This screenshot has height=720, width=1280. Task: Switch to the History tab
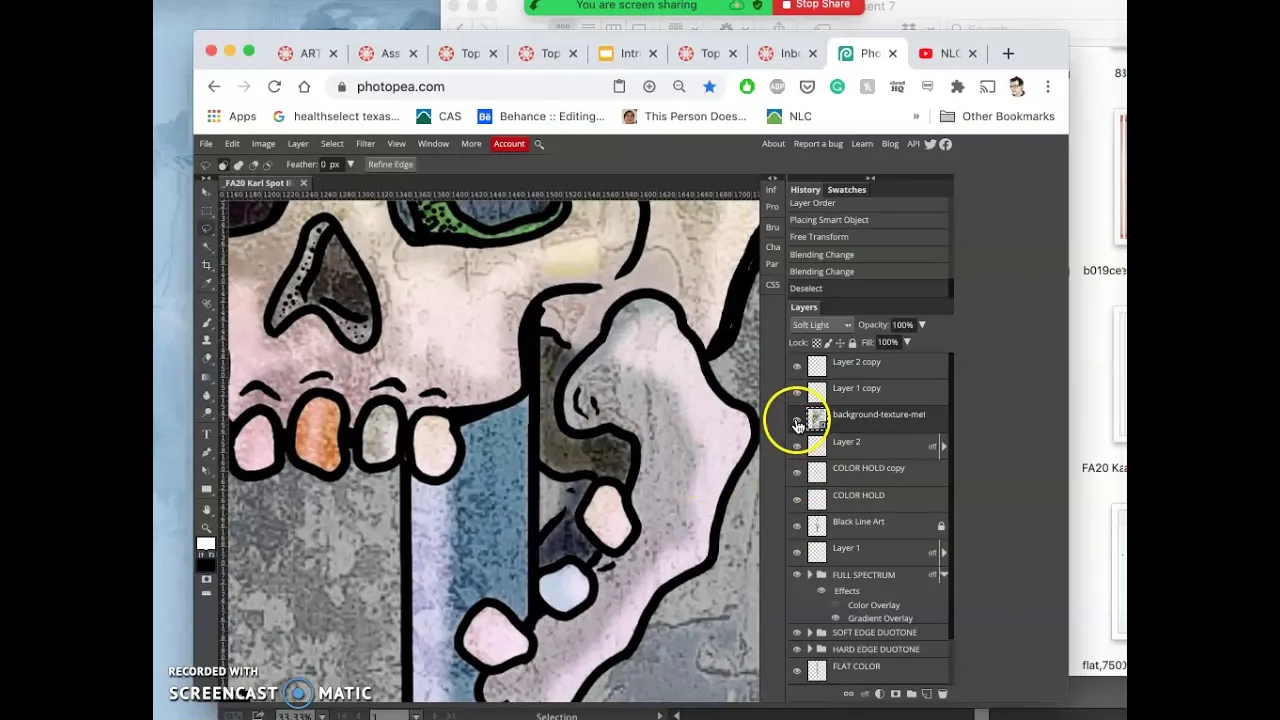pos(805,190)
